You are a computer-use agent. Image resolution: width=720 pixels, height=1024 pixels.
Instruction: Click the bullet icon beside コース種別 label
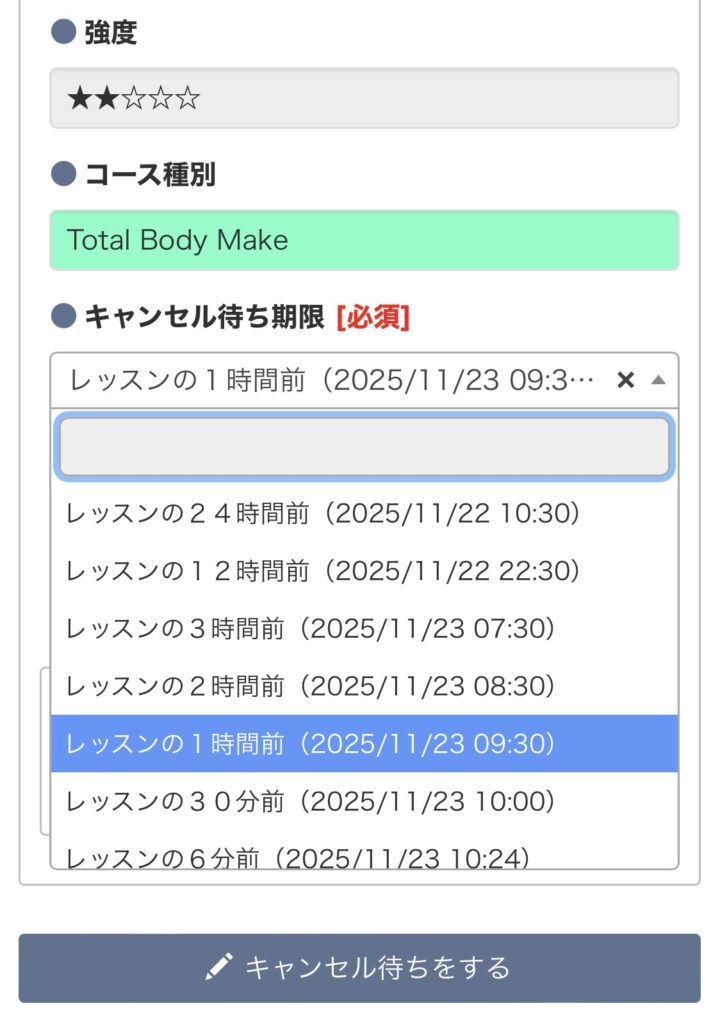click(x=61, y=175)
